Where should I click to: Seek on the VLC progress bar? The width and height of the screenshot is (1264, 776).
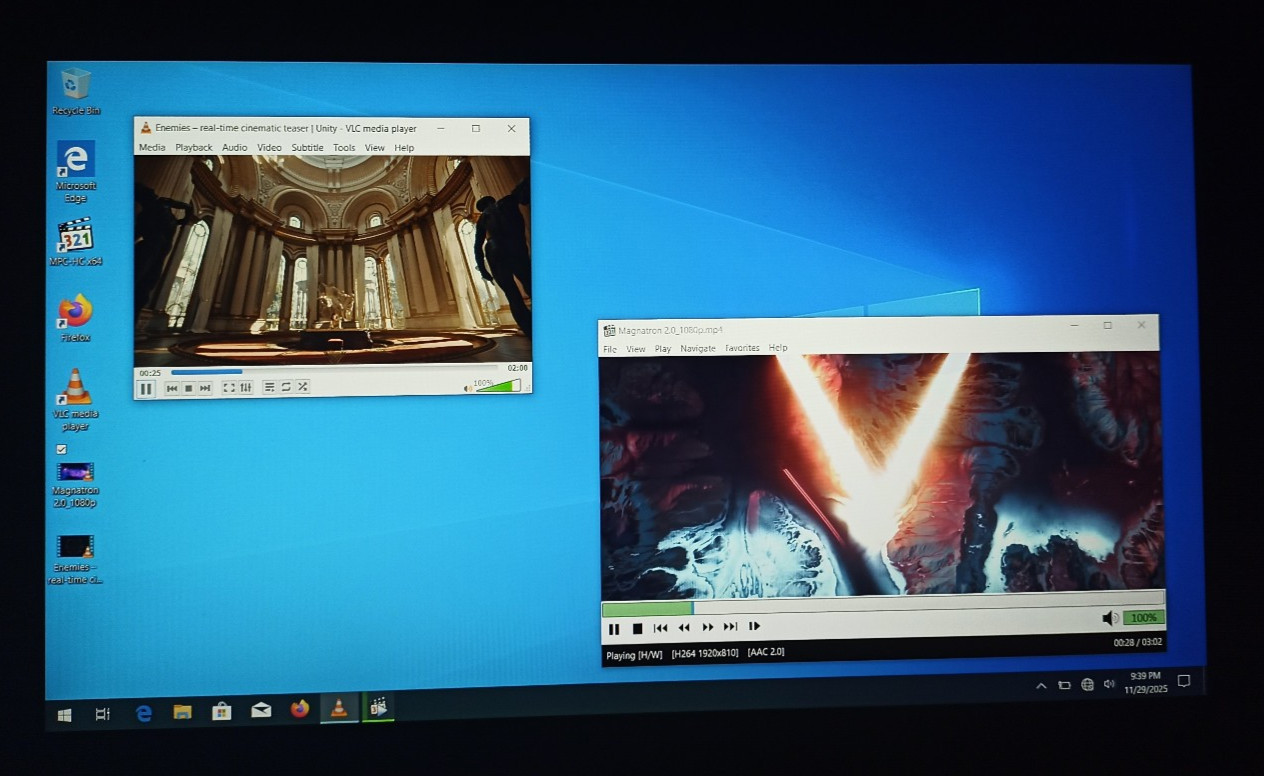tap(333, 371)
